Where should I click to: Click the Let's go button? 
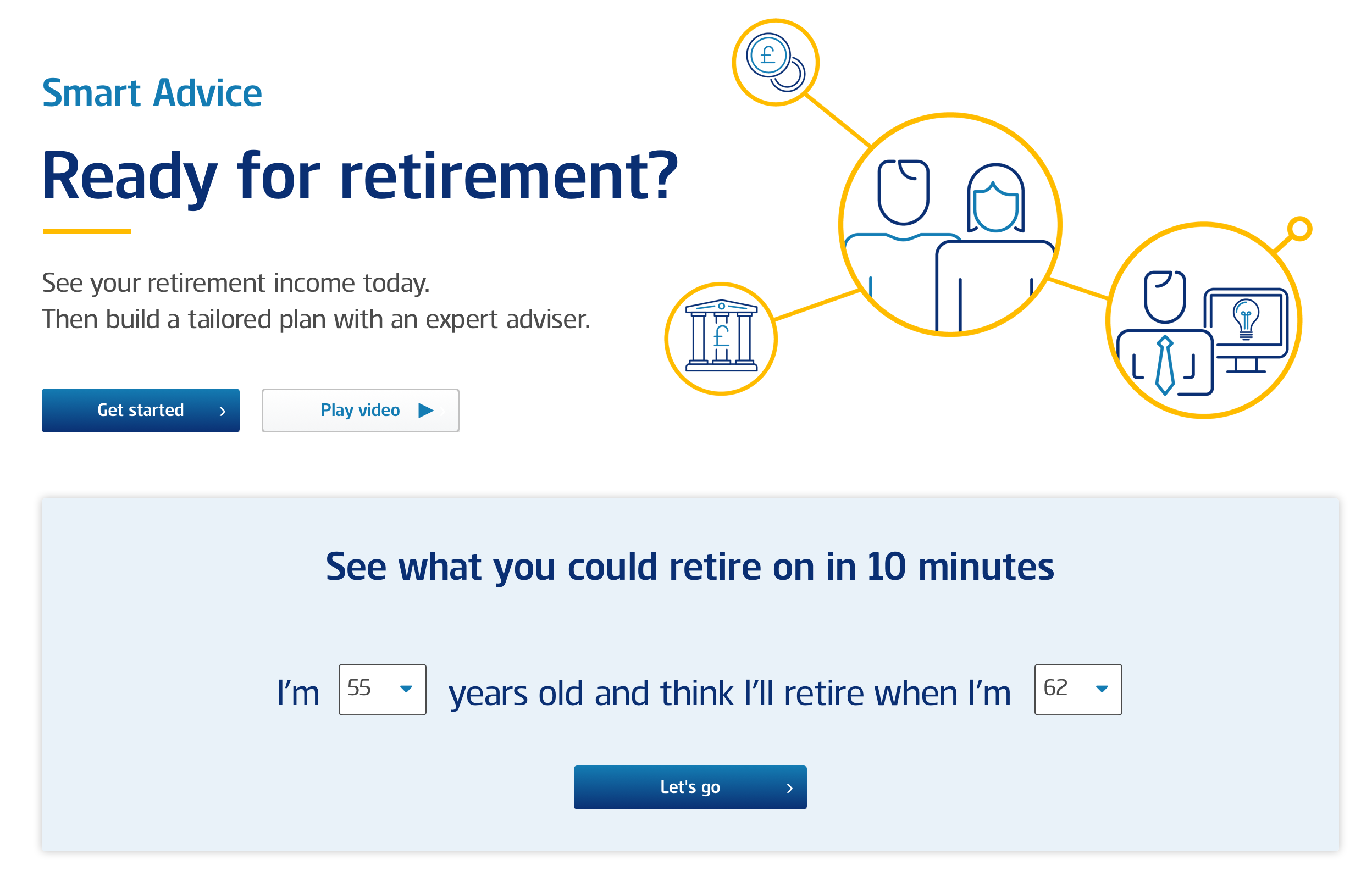point(690,787)
